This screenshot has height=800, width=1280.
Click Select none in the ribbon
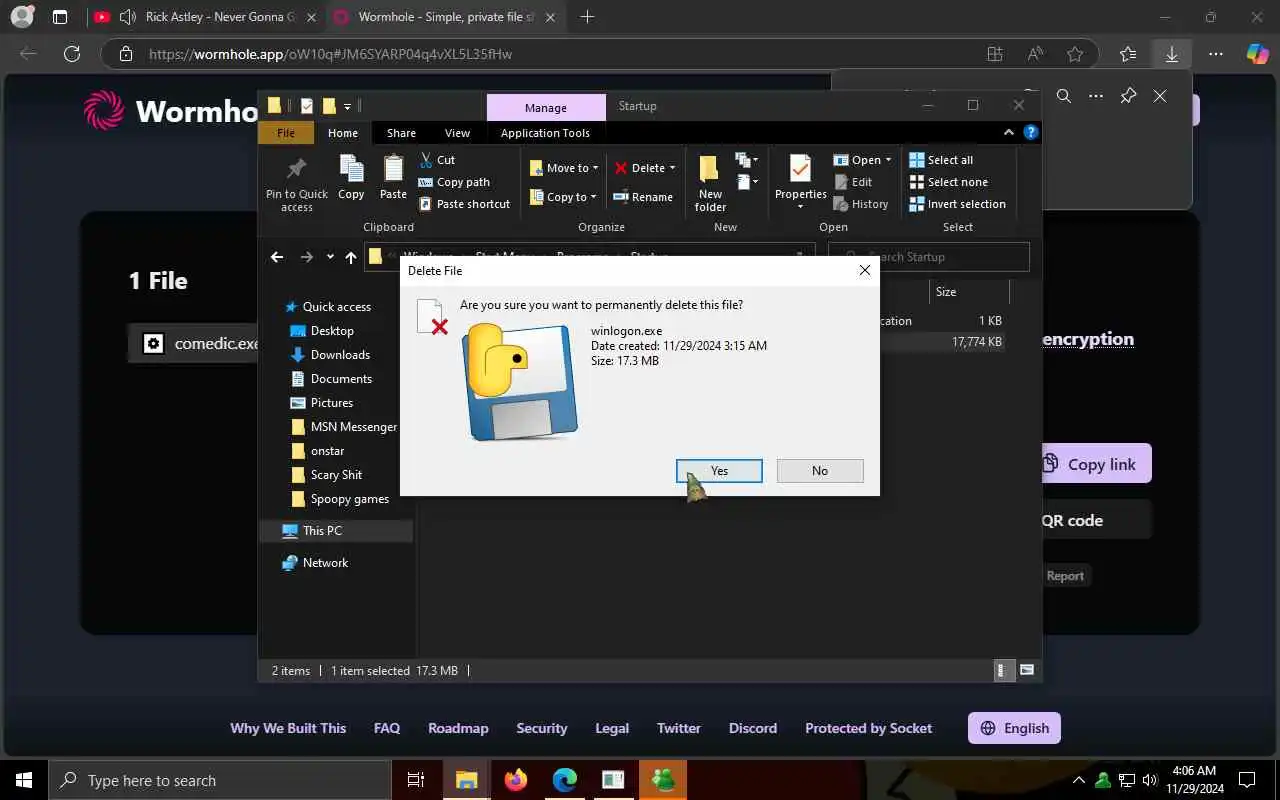pyautogui.click(x=948, y=182)
